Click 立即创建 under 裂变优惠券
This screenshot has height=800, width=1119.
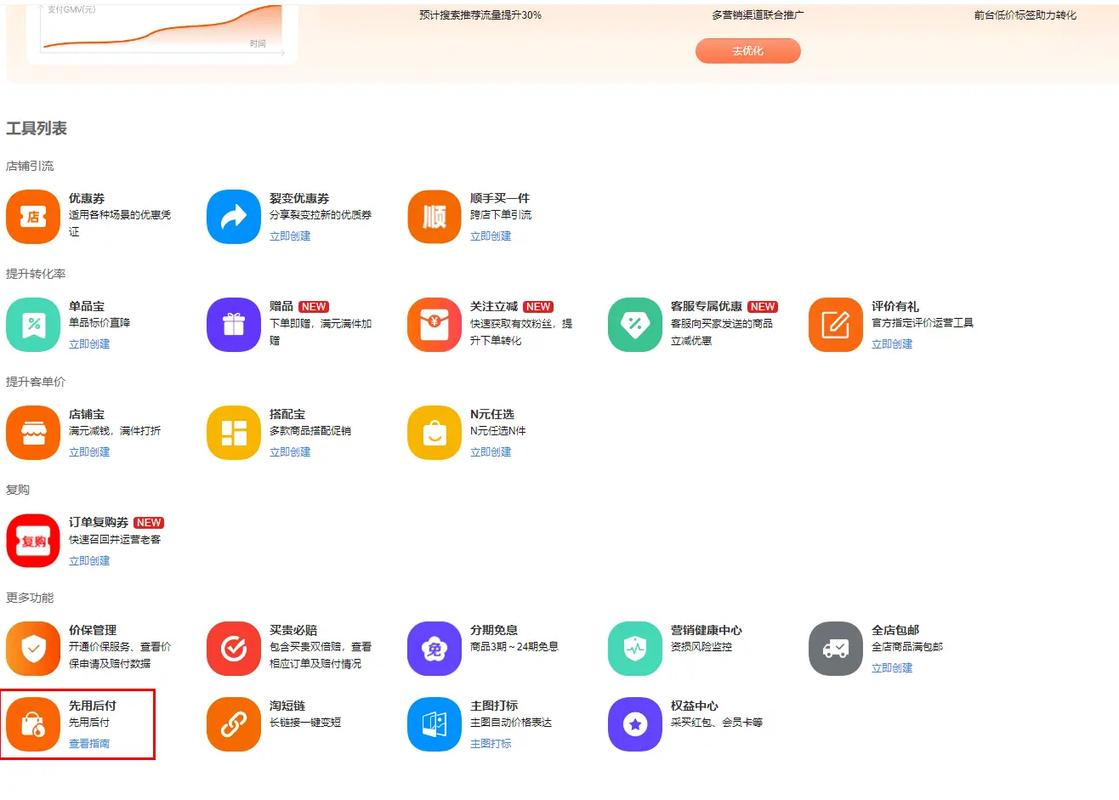click(x=290, y=236)
